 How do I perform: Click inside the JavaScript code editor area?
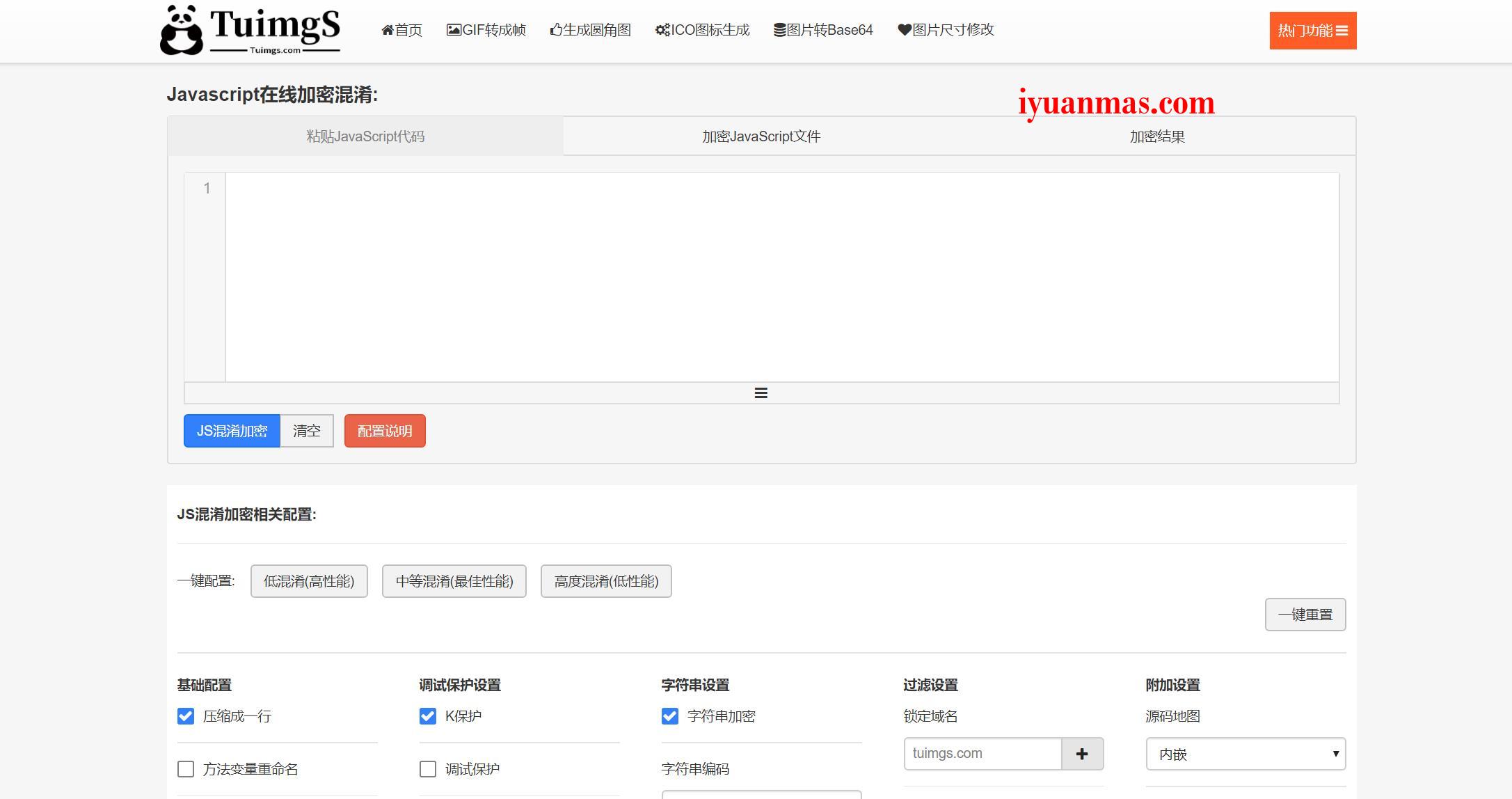[782, 277]
